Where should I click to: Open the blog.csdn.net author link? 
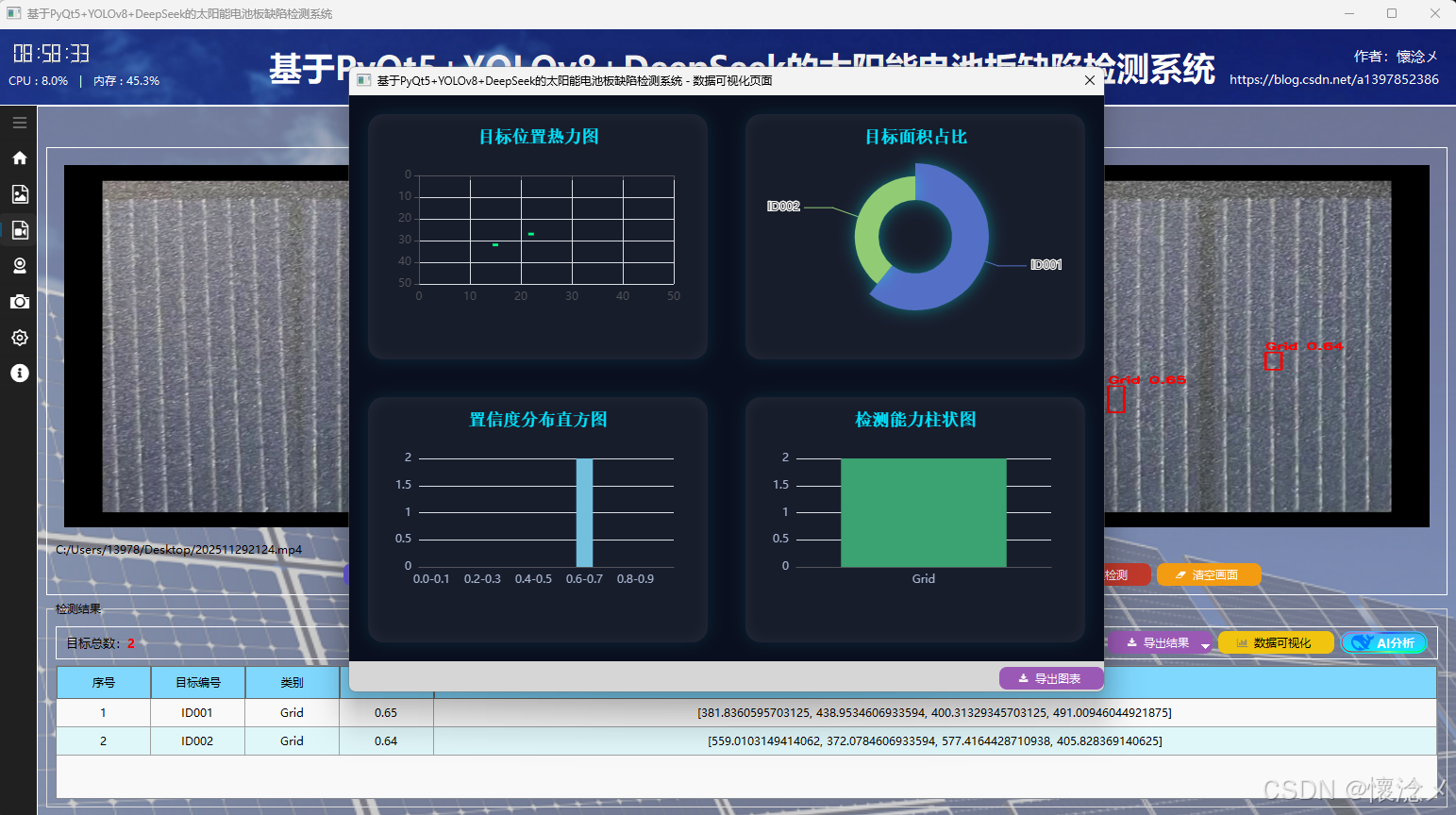pos(1334,79)
